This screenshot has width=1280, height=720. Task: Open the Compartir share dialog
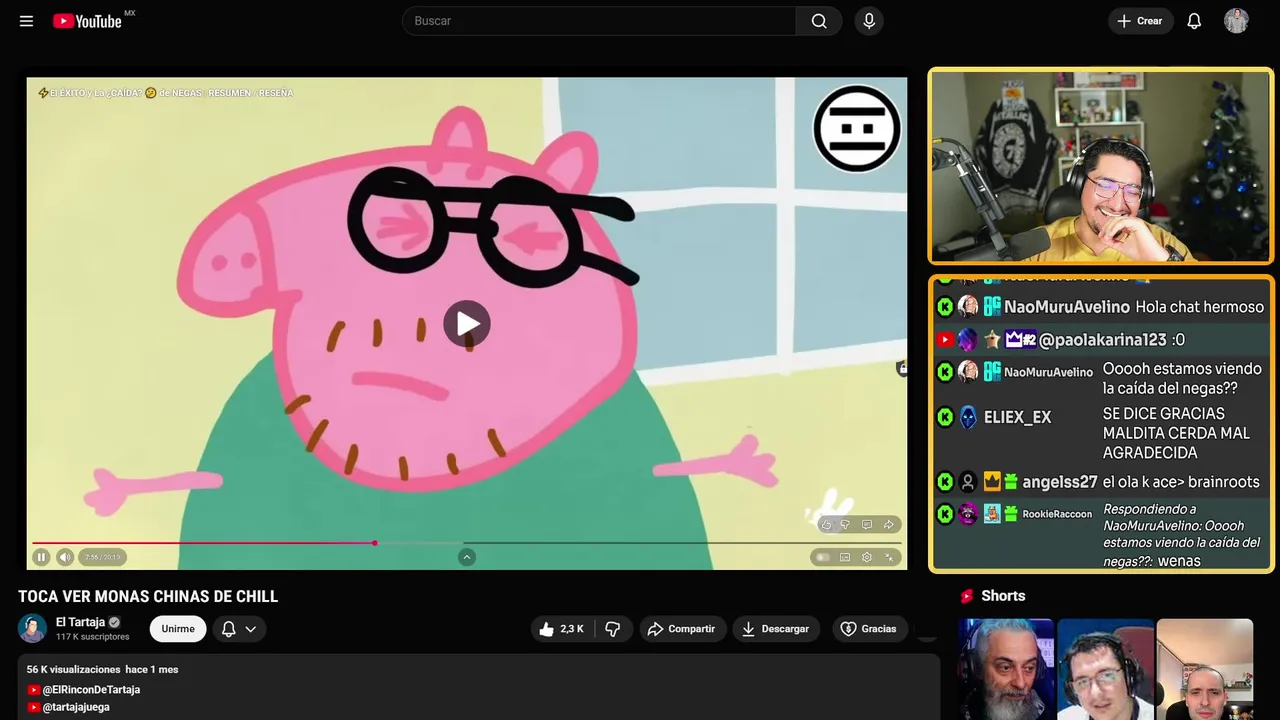[x=681, y=629]
